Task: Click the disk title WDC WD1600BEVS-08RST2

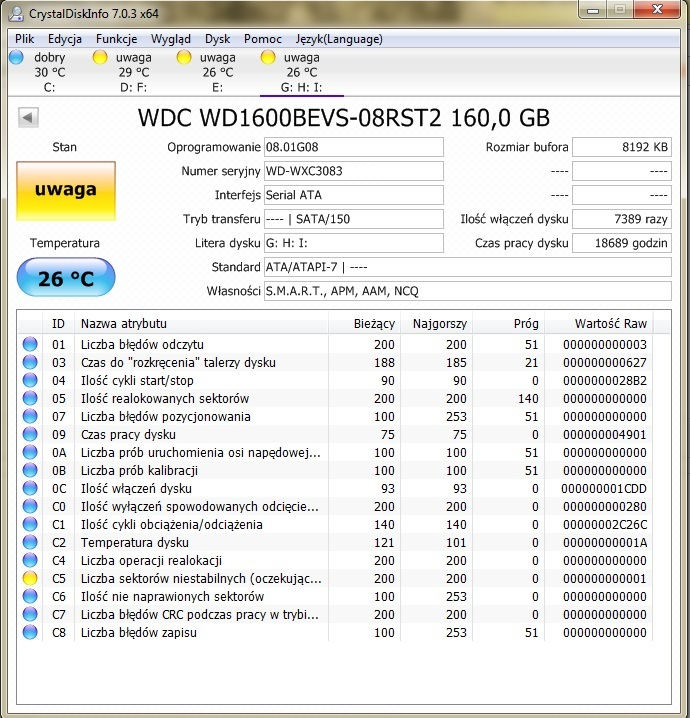Action: [x=343, y=118]
